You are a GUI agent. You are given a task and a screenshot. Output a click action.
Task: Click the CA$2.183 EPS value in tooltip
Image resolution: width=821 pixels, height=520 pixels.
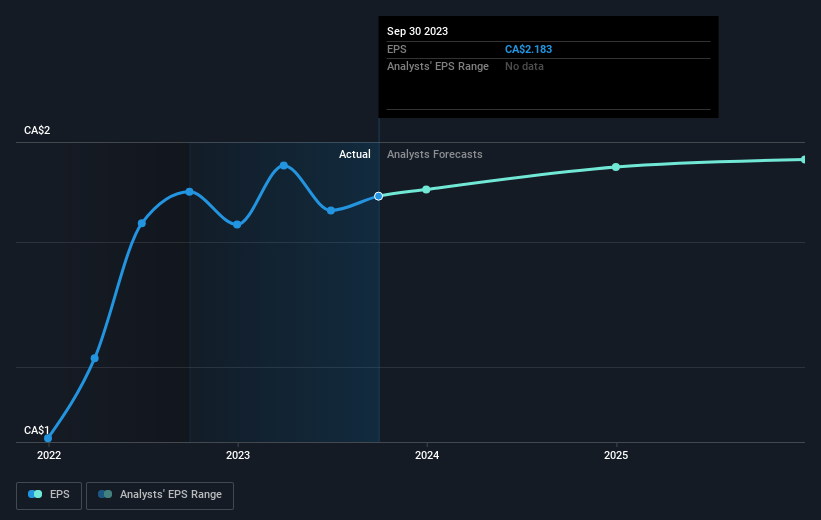point(528,49)
